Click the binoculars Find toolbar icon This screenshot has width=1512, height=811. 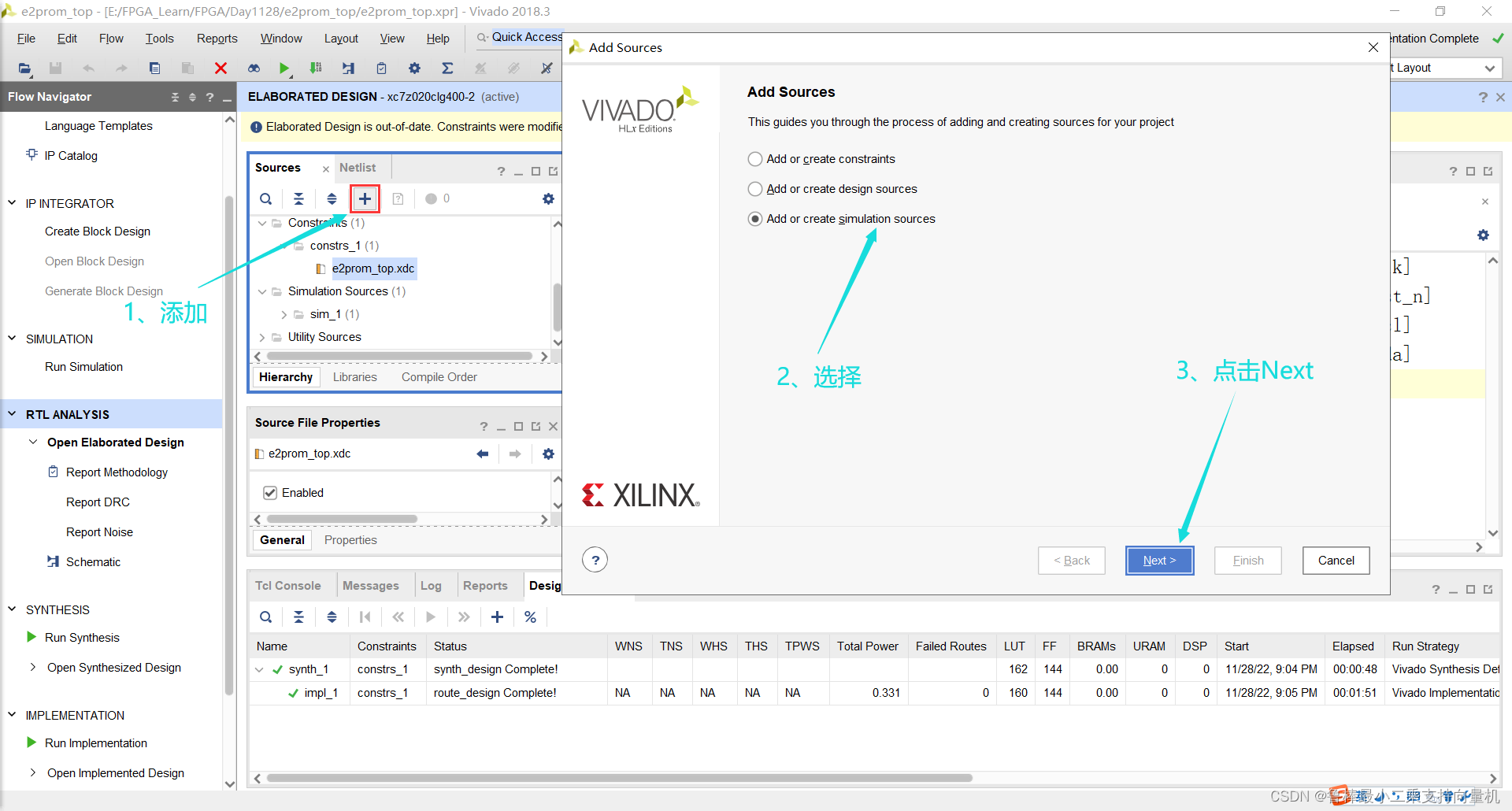254,69
